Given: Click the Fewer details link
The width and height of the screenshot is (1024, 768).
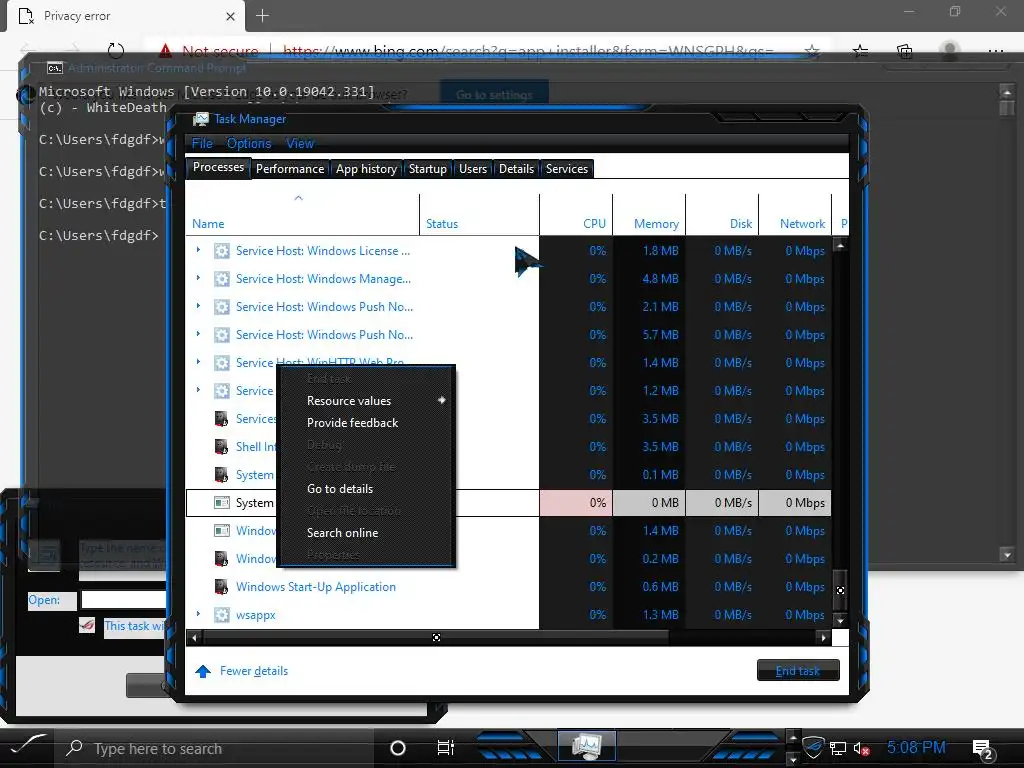Looking at the screenshot, I should point(254,671).
